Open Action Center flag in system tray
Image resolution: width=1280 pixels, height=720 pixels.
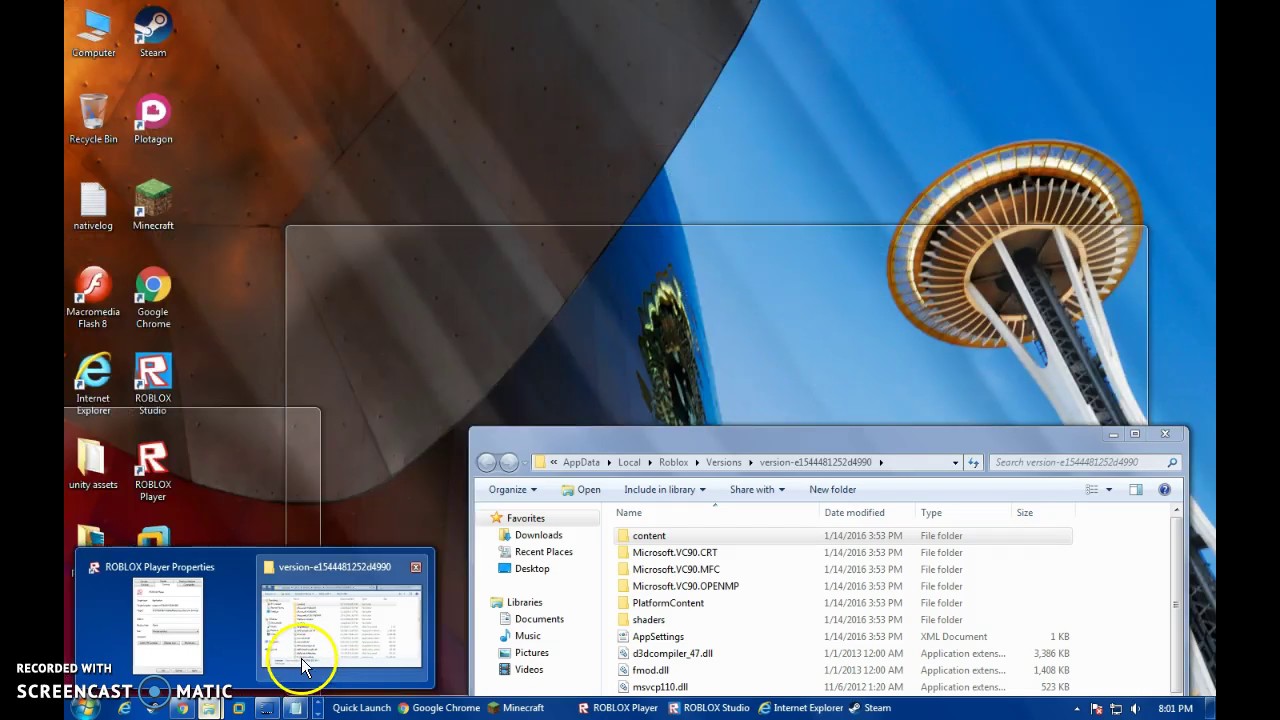tap(1097, 708)
